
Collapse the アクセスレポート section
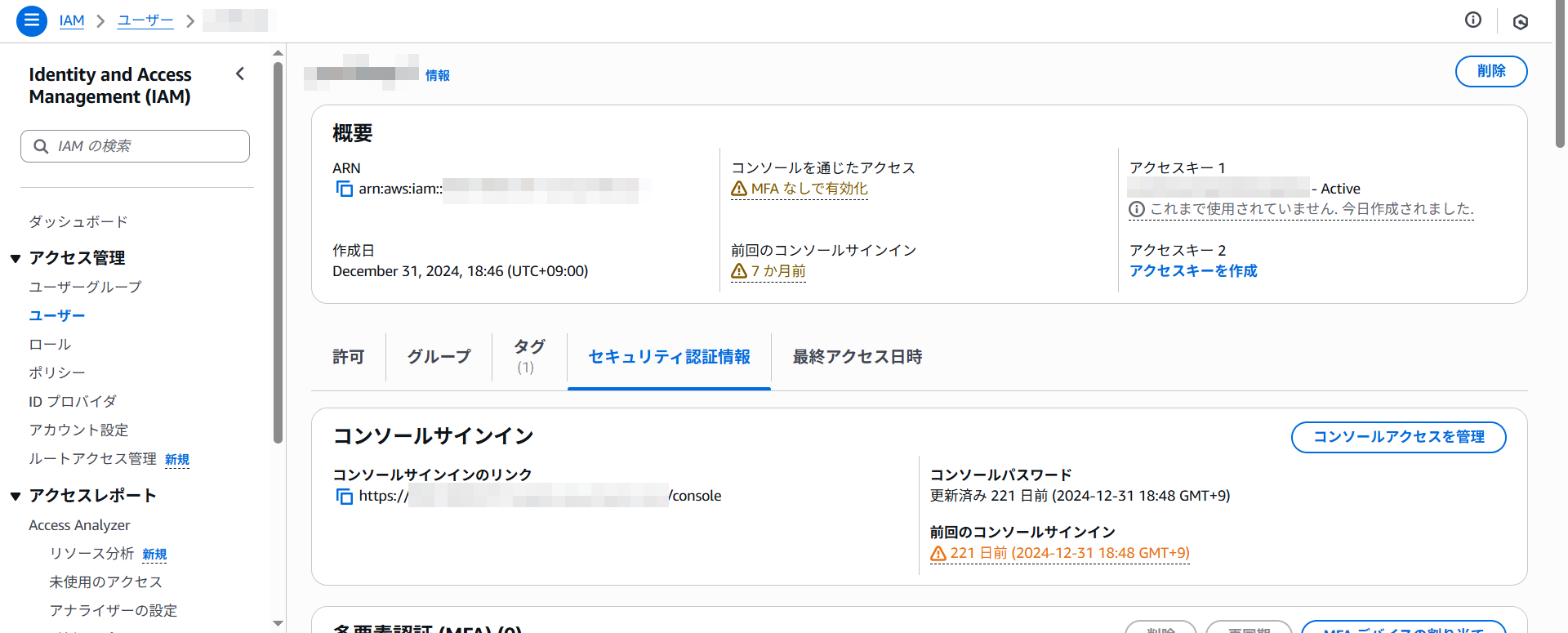(x=16, y=497)
